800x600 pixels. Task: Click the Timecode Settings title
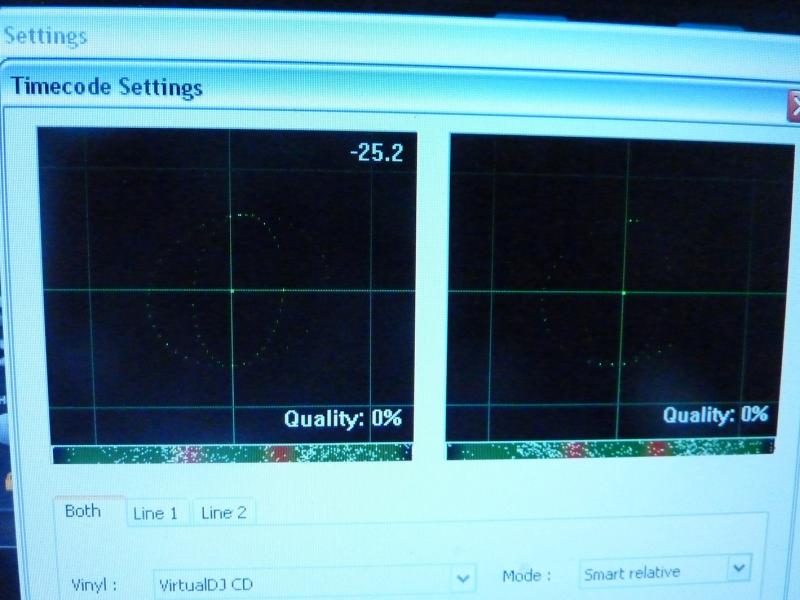point(107,86)
